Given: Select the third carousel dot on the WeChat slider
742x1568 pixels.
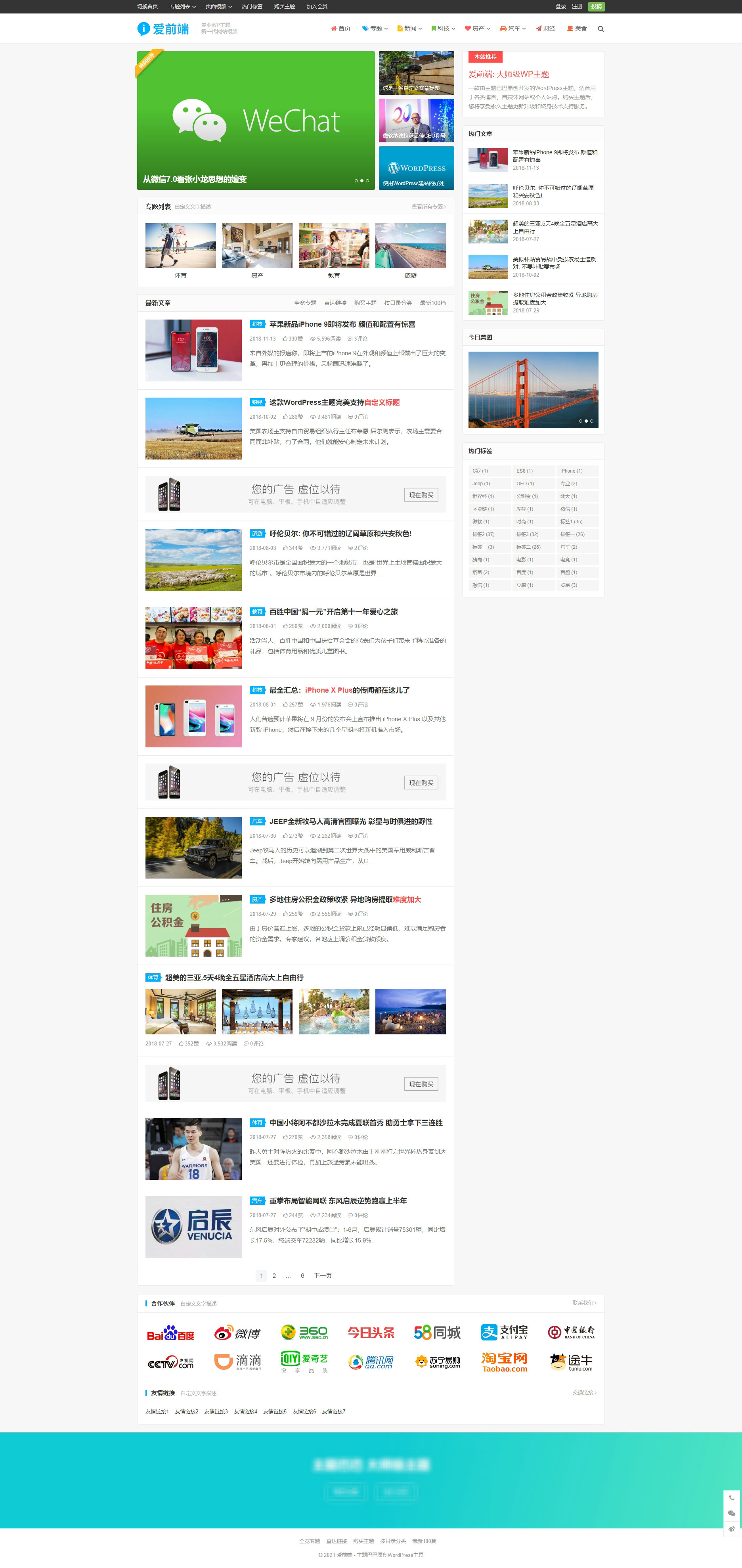Looking at the screenshot, I should tap(368, 181).
